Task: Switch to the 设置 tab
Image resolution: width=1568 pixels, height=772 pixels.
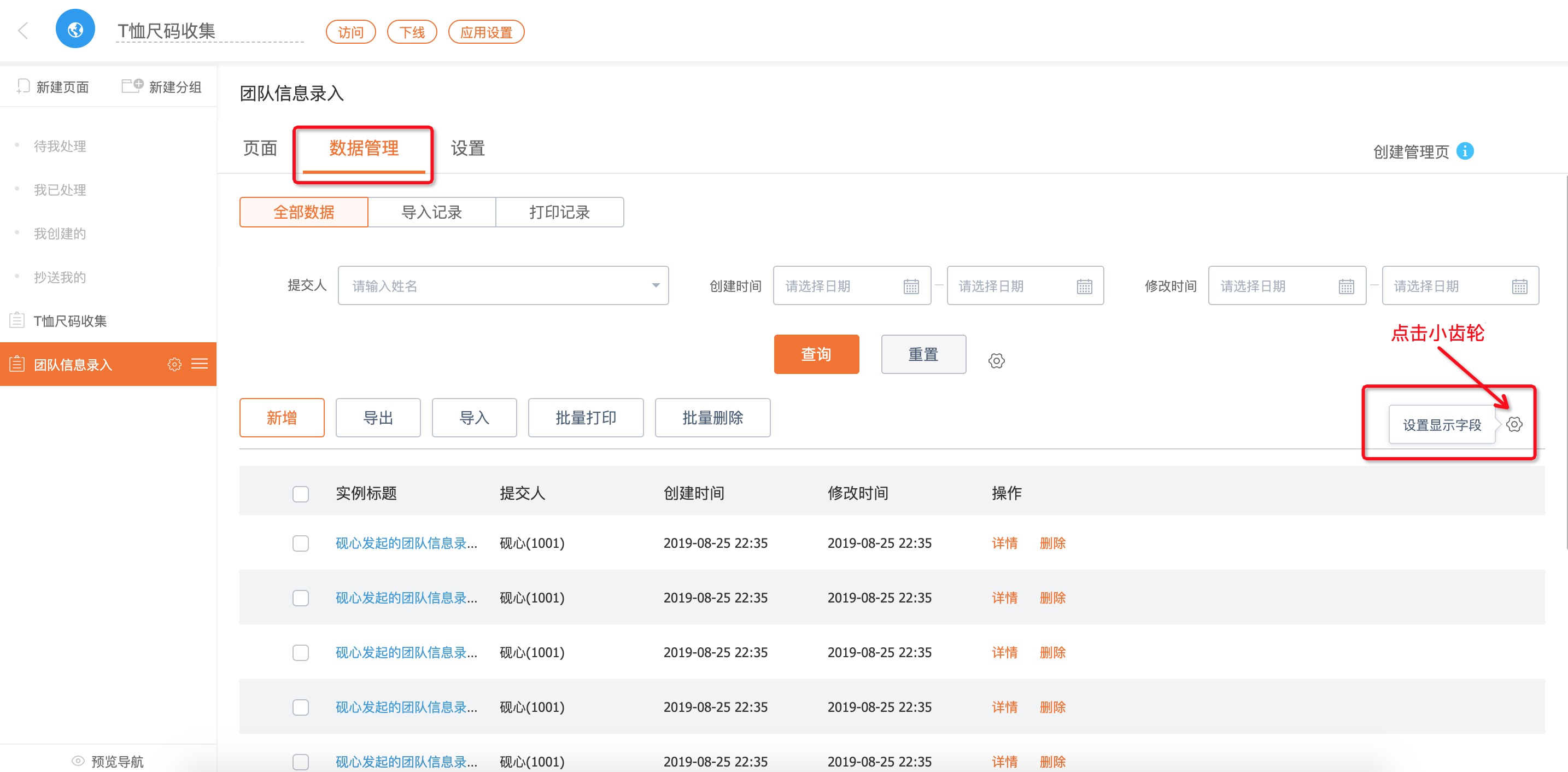Action: pyautogui.click(x=467, y=148)
